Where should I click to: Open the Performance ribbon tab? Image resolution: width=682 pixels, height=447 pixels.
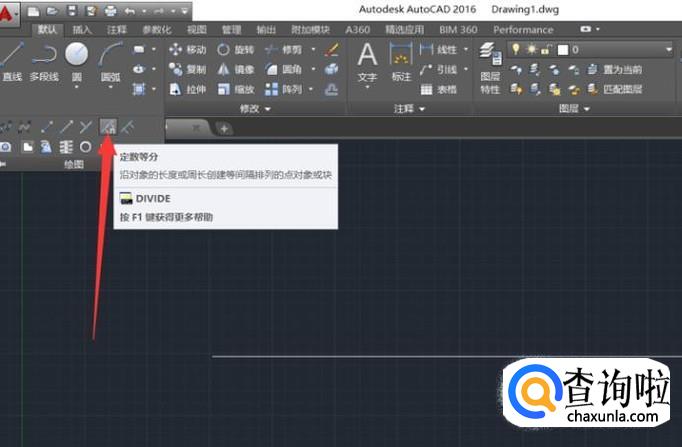pyautogui.click(x=523, y=30)
